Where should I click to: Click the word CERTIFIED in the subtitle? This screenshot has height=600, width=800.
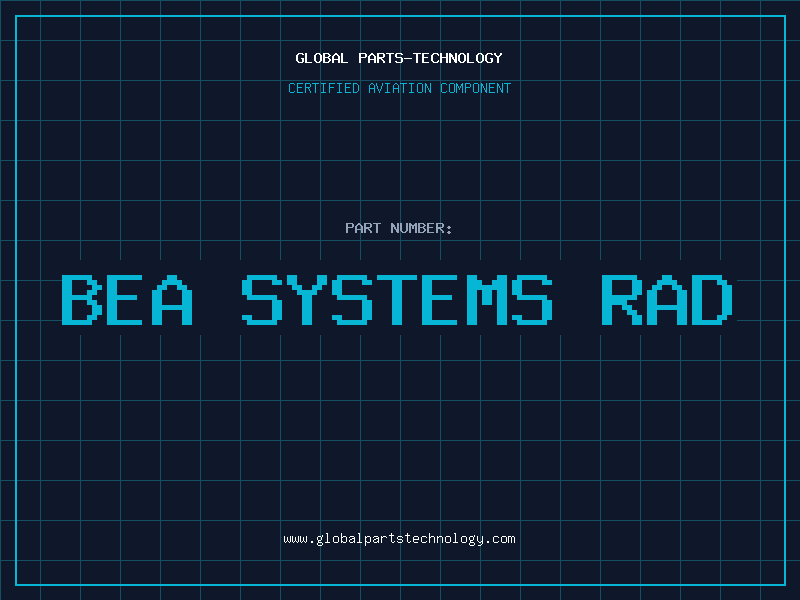322,88
